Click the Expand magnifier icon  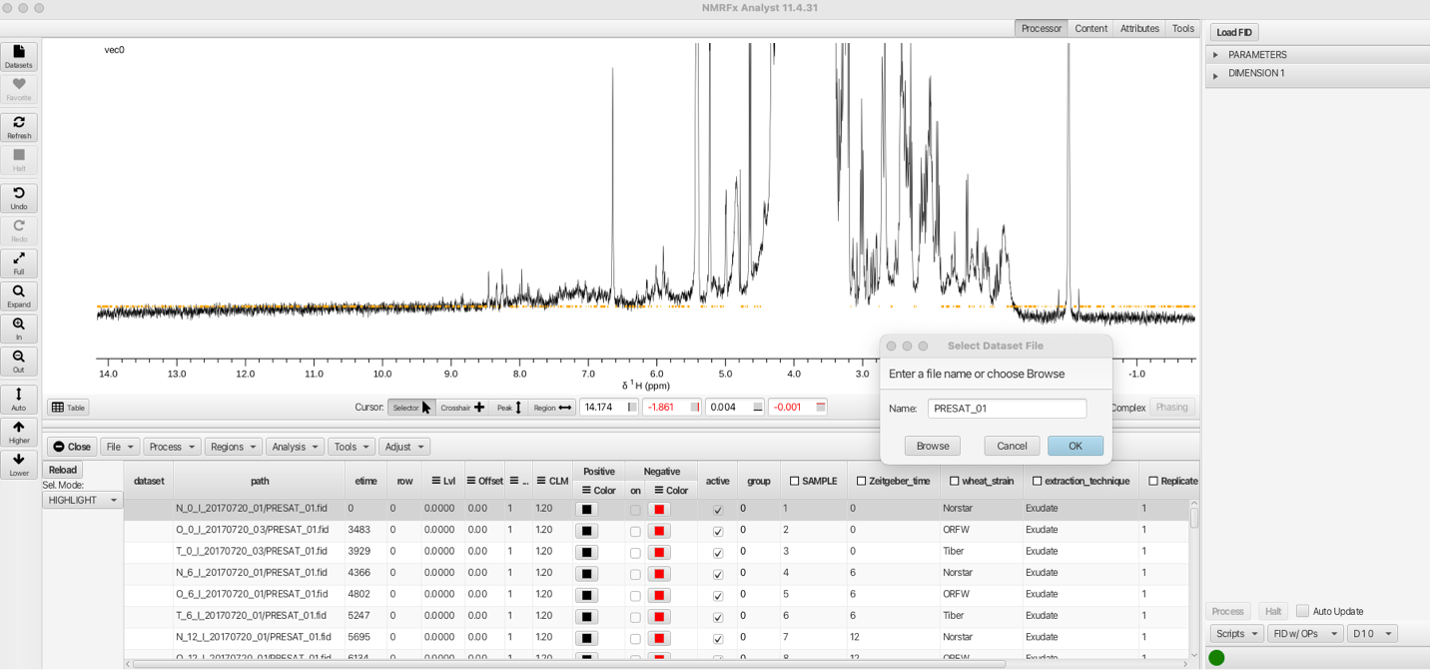[19, 297]
